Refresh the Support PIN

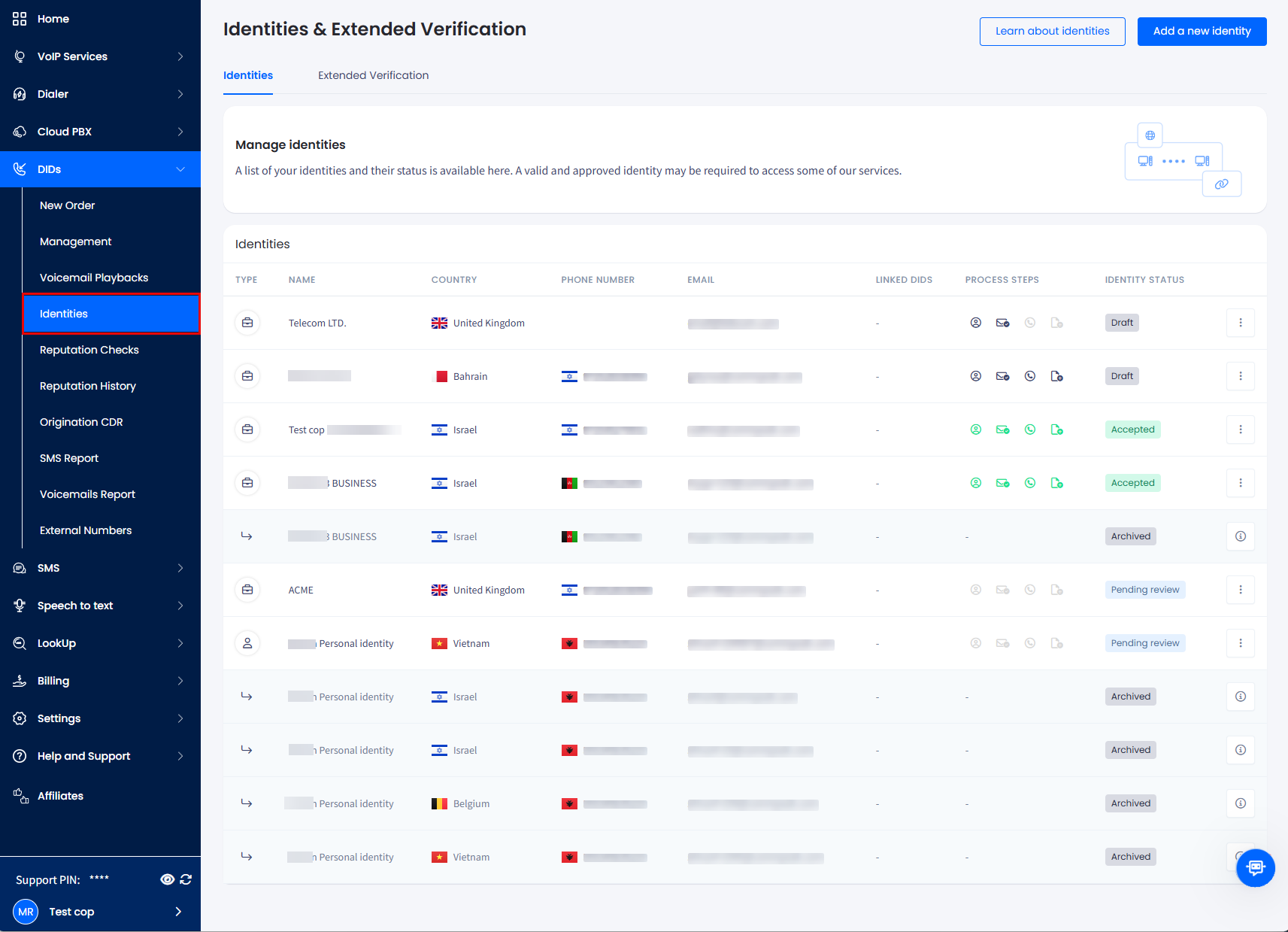coord(186,879)
